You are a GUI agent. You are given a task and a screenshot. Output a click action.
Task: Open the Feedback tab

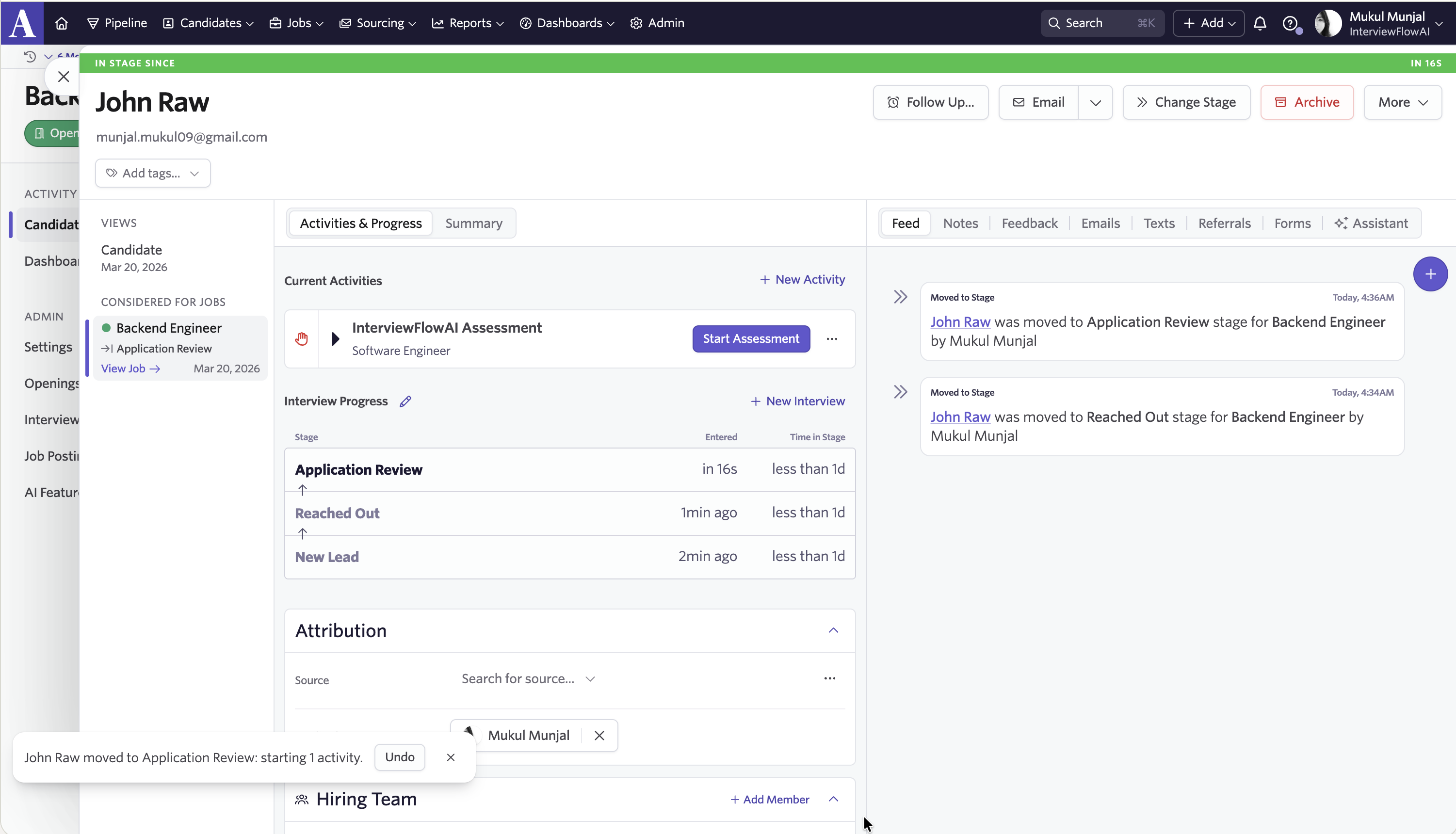pyautogui.click(x=1029, y=223)
